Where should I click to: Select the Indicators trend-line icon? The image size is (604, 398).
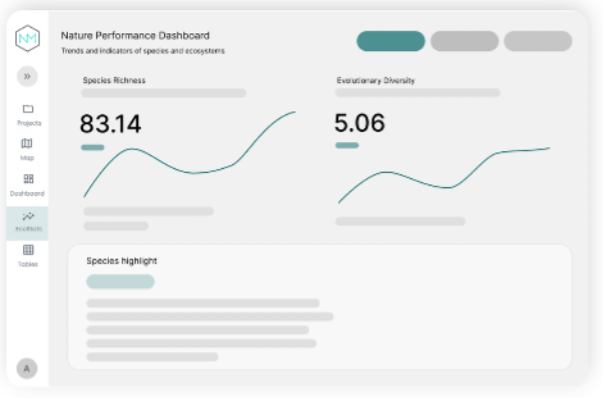28,217
